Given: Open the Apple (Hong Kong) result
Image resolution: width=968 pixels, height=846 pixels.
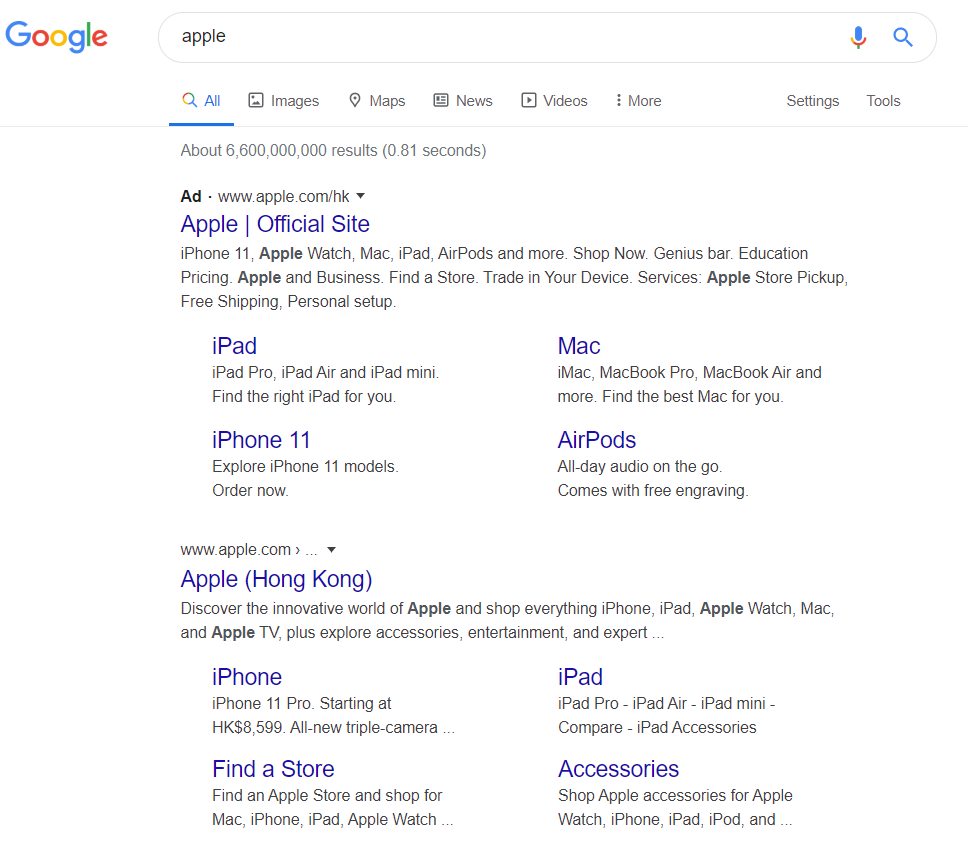Looking at the screenshot, I should click(277, 579).
